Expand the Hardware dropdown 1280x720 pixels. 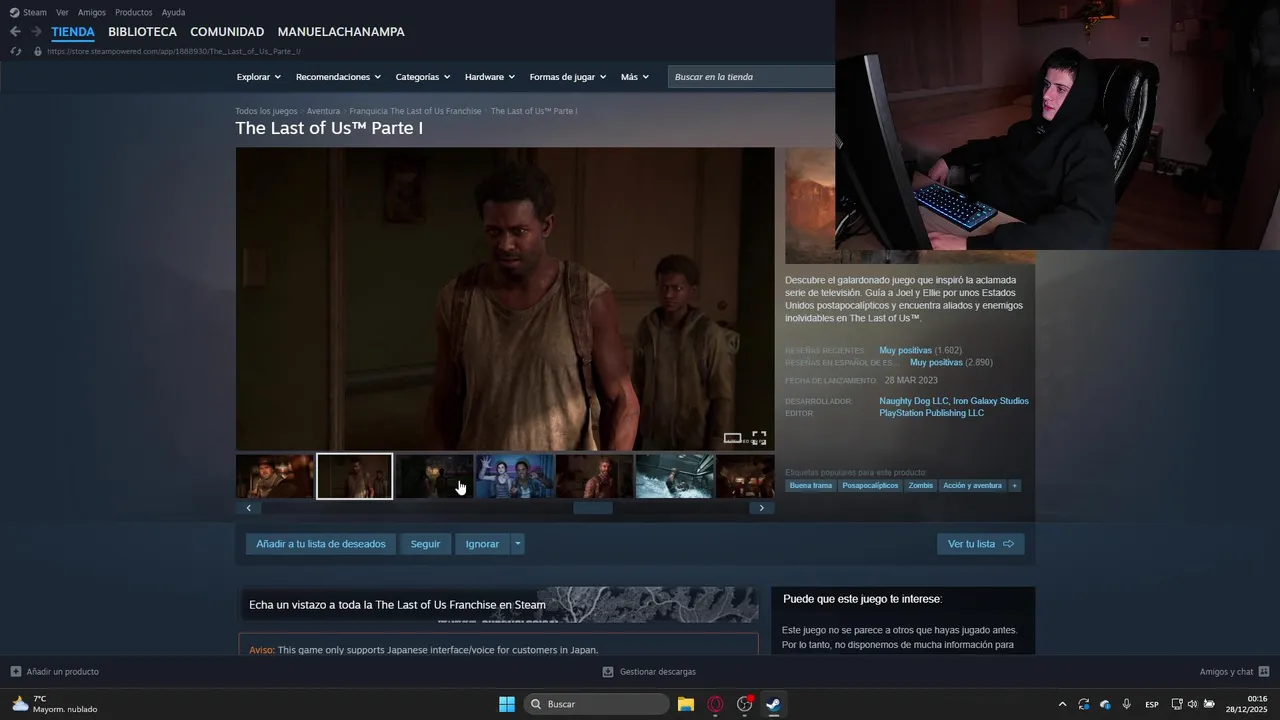(x=489, y=77)
